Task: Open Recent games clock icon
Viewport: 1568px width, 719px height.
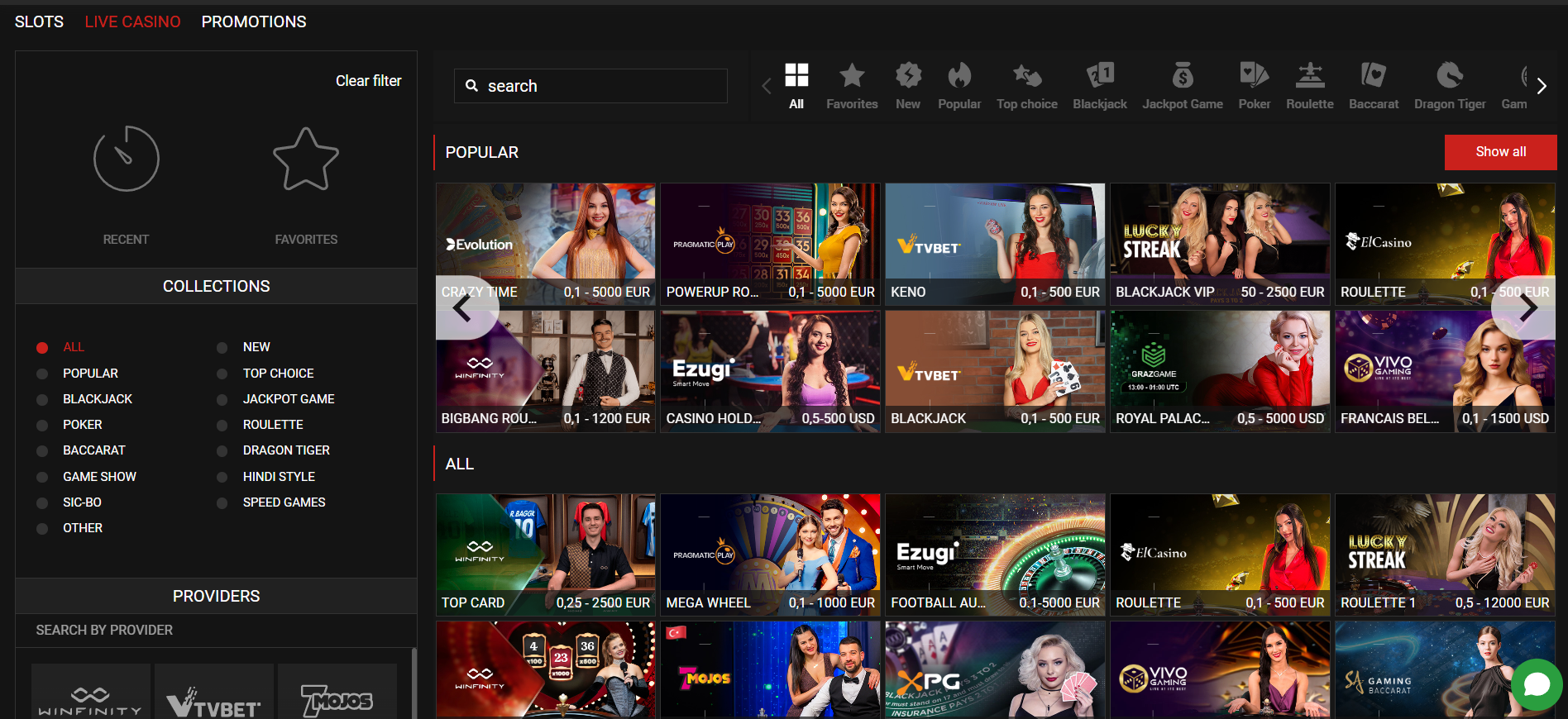Action: click(126, 160)
